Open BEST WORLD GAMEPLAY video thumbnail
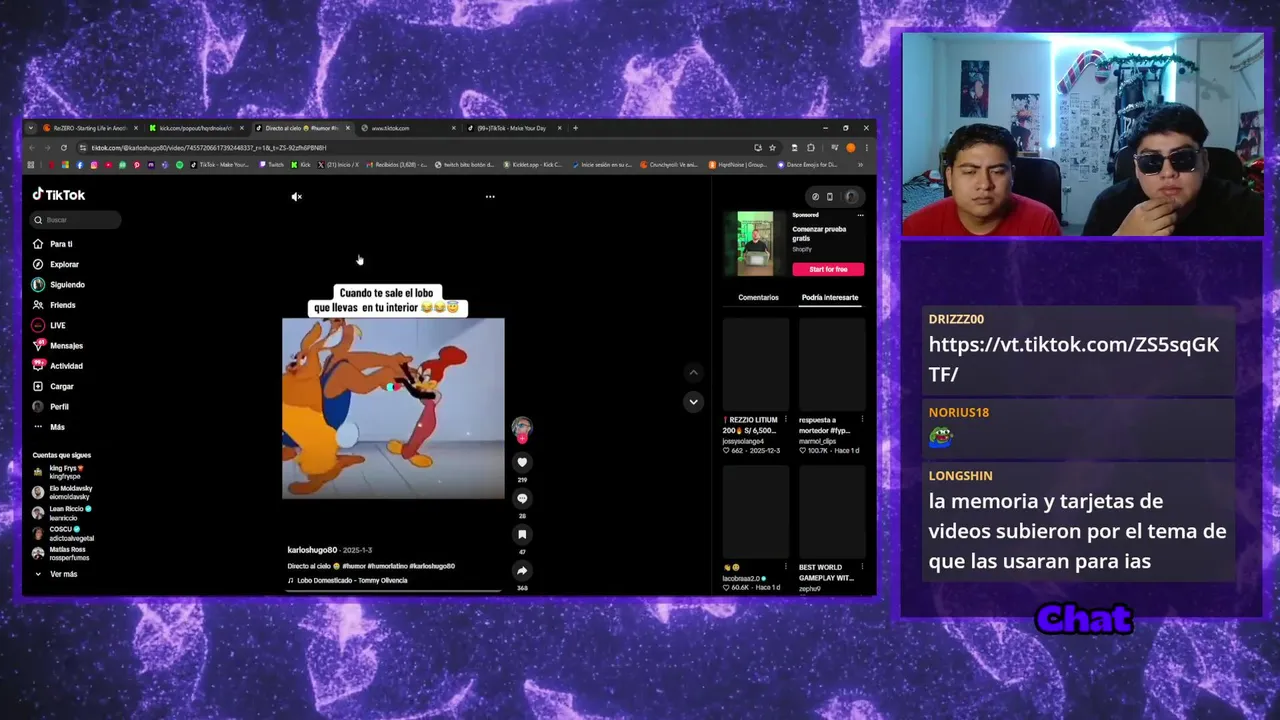The width and height of the screenshot is (1280, 720). [x=831, y=513]
